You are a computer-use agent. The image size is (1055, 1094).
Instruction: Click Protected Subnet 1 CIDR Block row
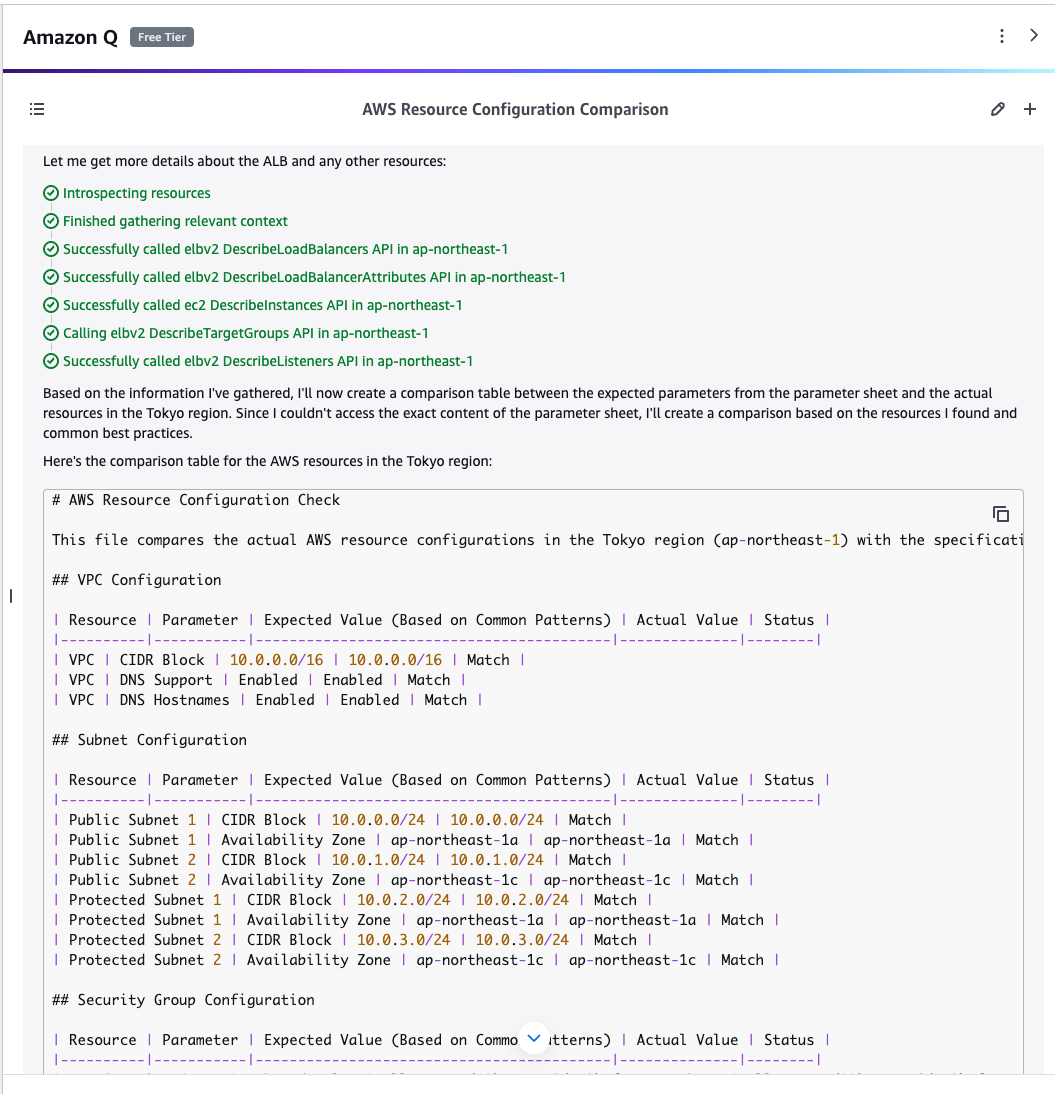tap(352, 900)
